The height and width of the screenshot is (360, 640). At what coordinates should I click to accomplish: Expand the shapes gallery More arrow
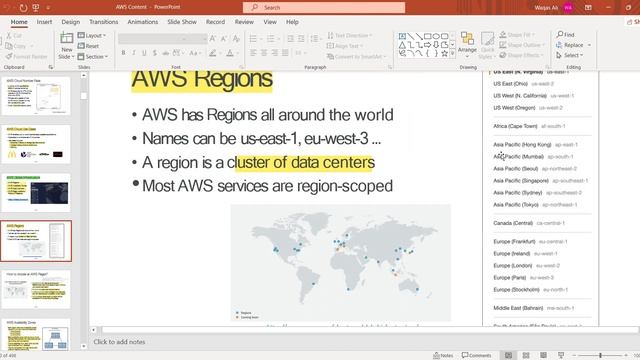coord(452,54)
